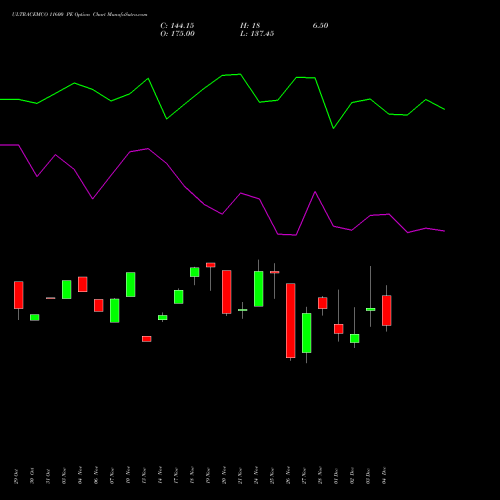Click the '04 Nov' date axis label
Viewport: 500px width, 500px height.
pos(80,475)
